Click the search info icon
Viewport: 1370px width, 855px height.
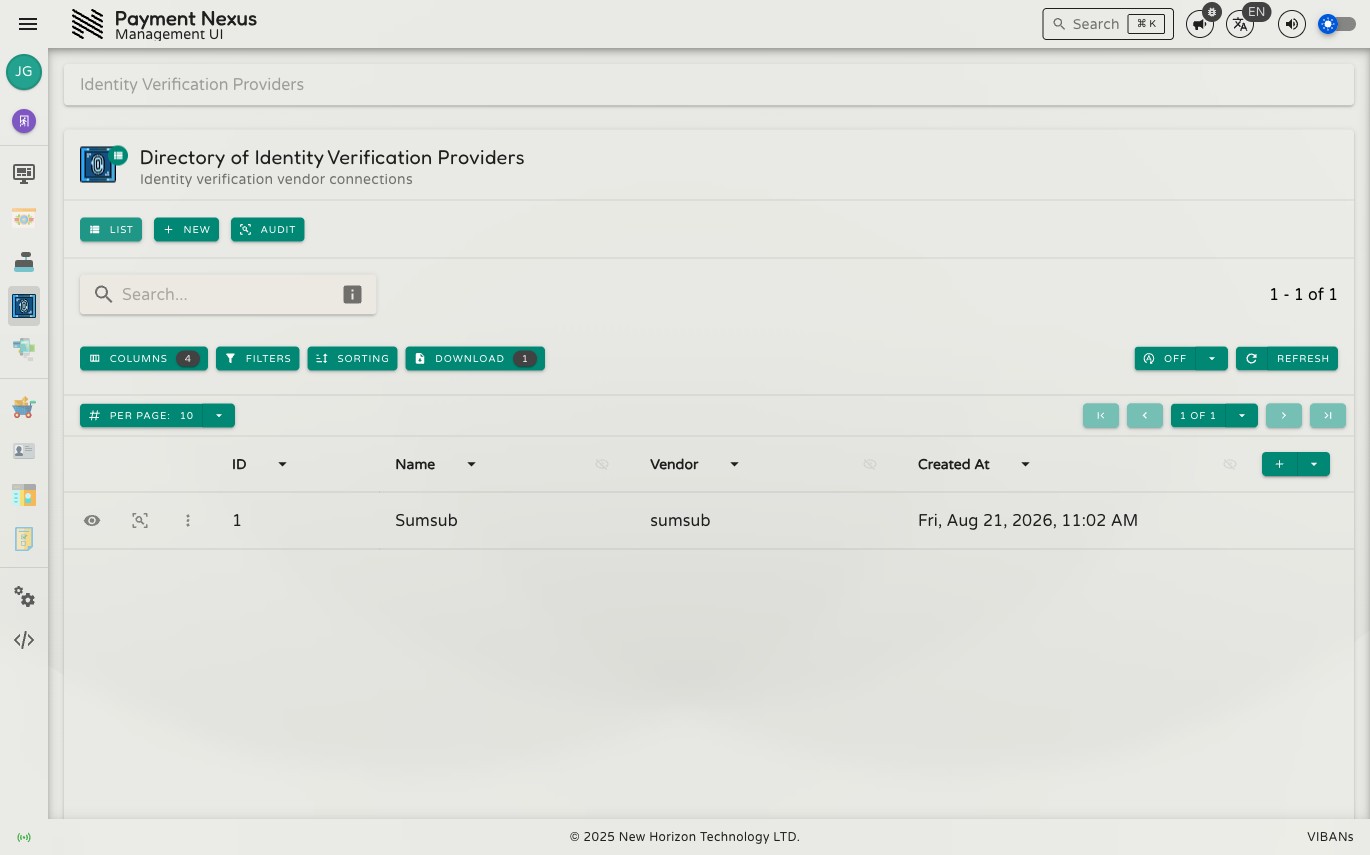352,294
